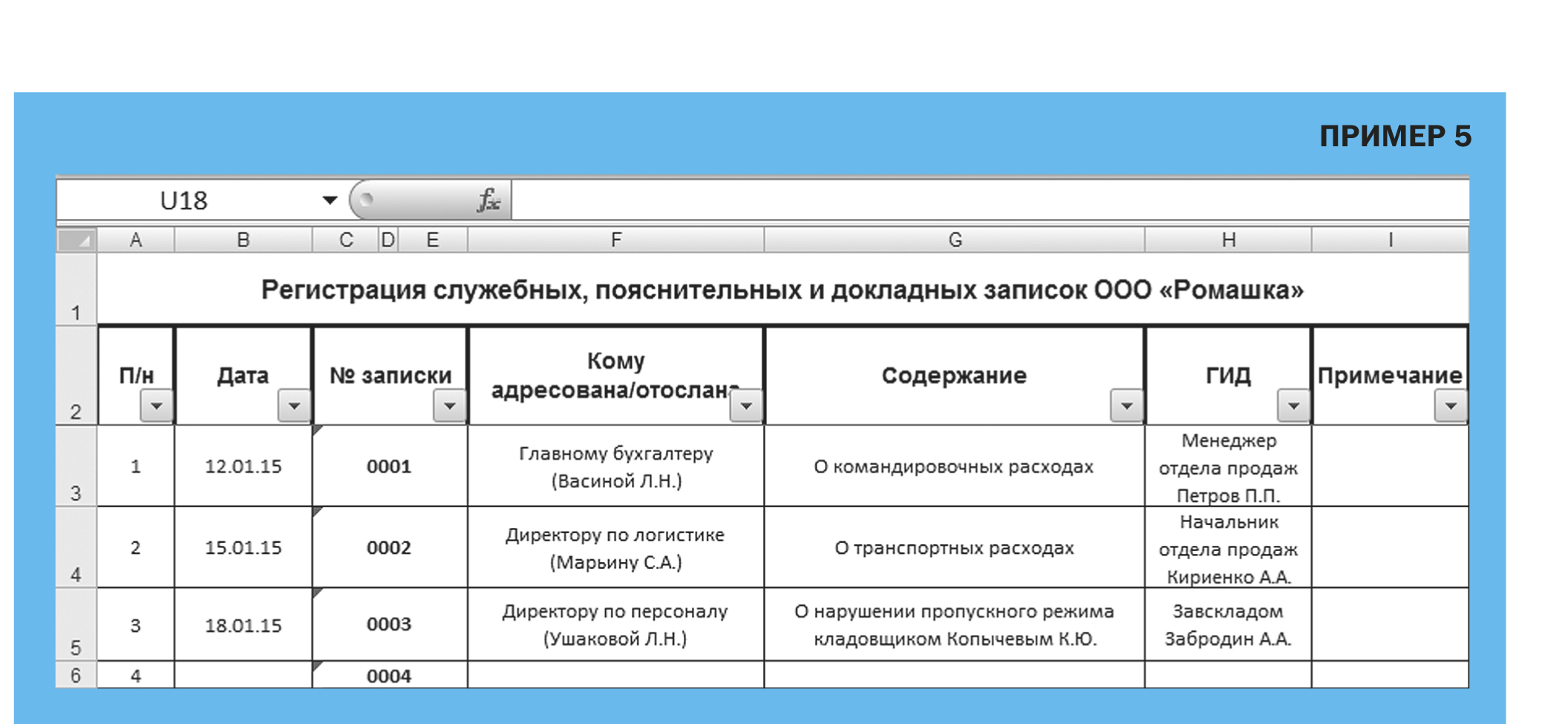Select row 1 header
This screenshot has height=724, width=1568.
pyautogui.click(x=76, y=290)
